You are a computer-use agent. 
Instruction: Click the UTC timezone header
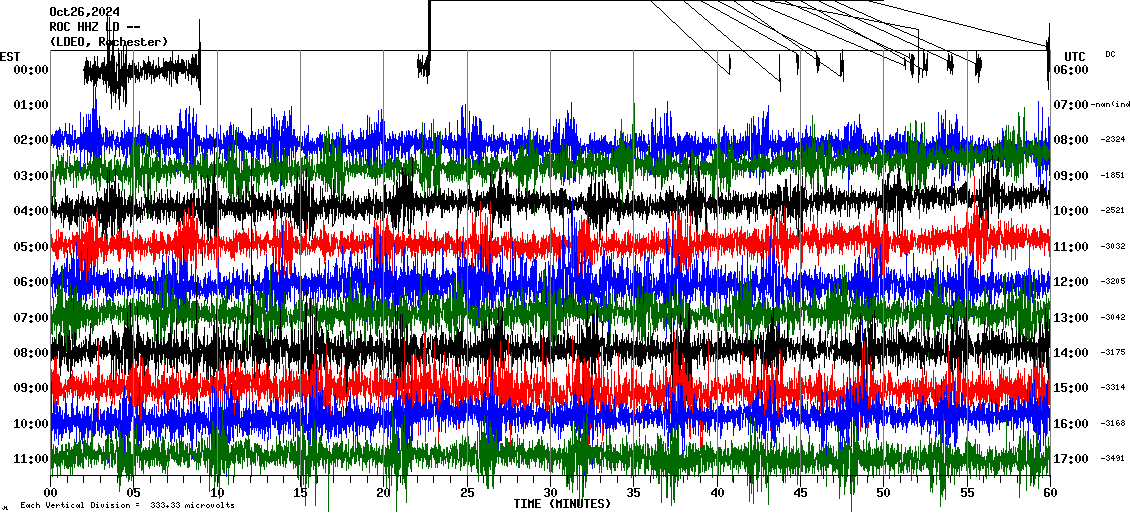coord(1075,56)
